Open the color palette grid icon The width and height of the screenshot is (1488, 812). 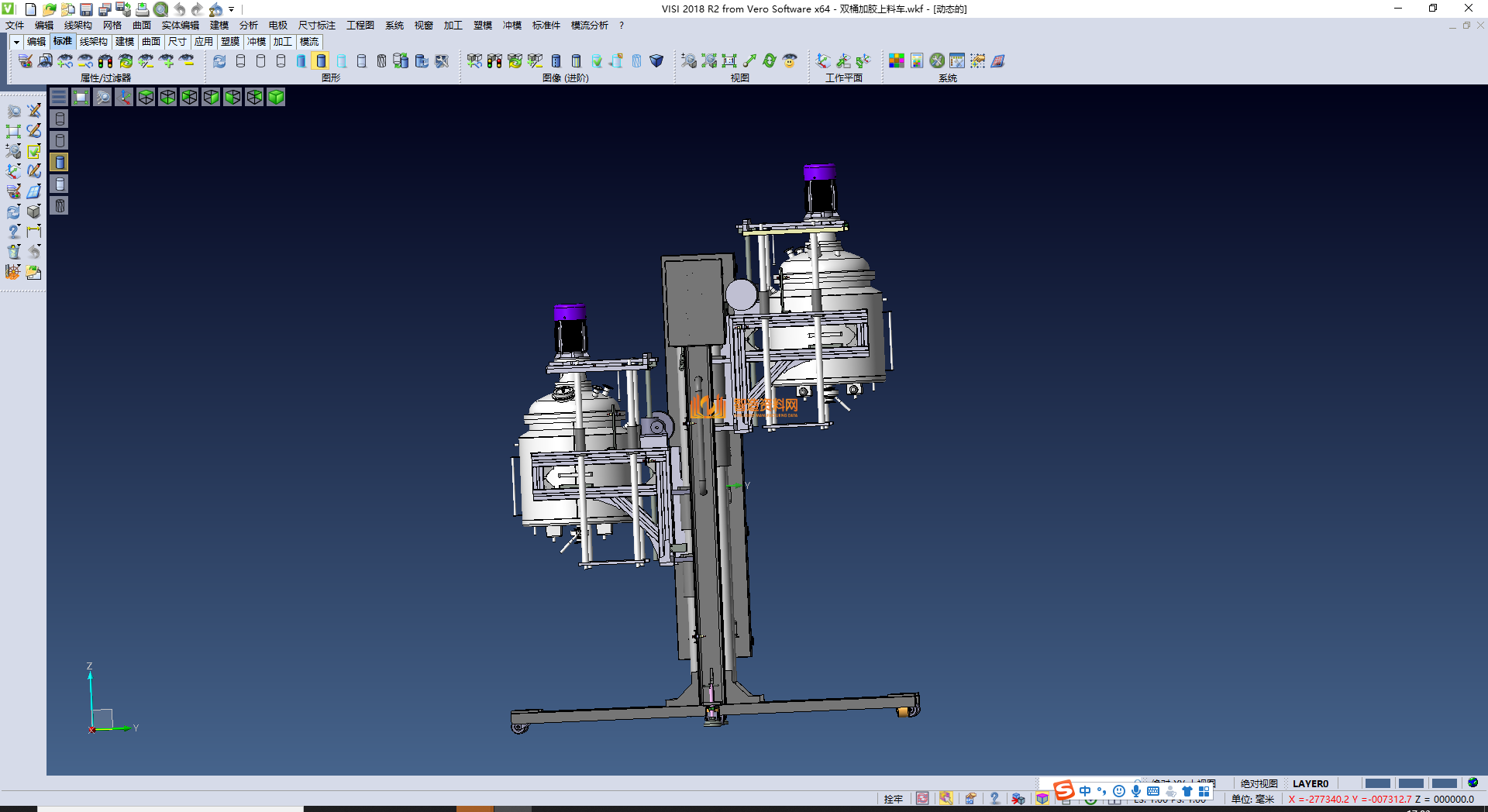896,61
